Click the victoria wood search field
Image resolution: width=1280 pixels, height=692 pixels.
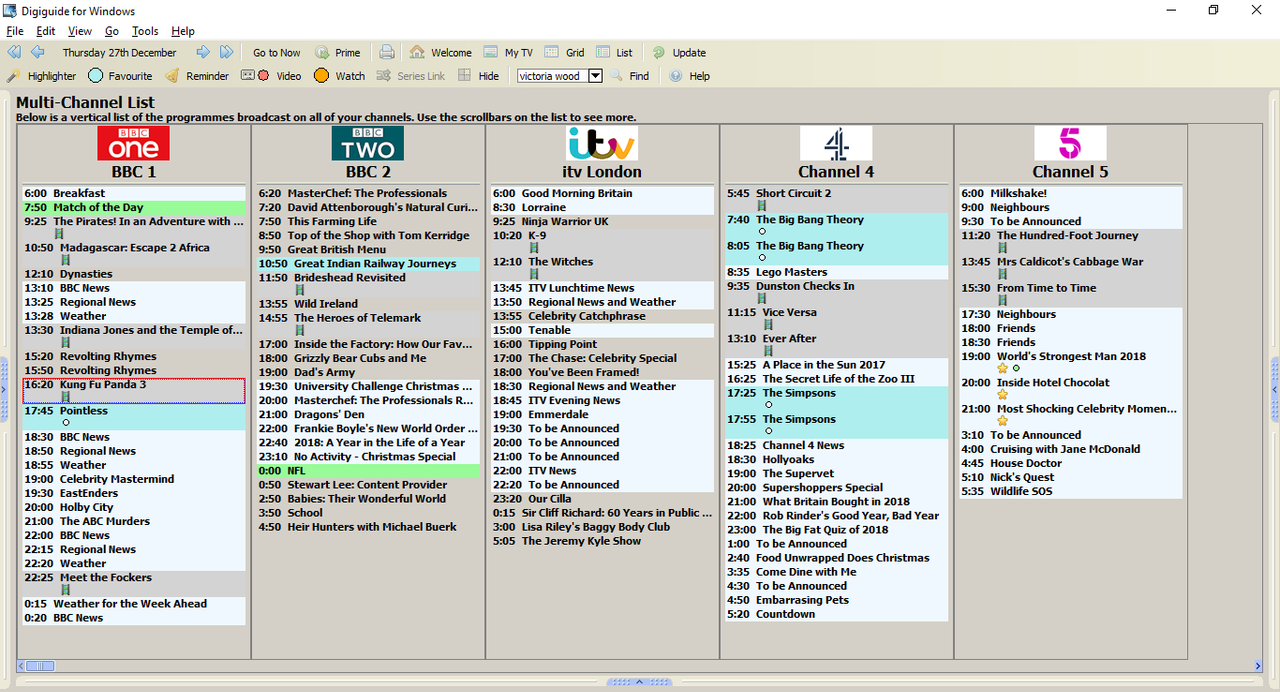[553, 76]
